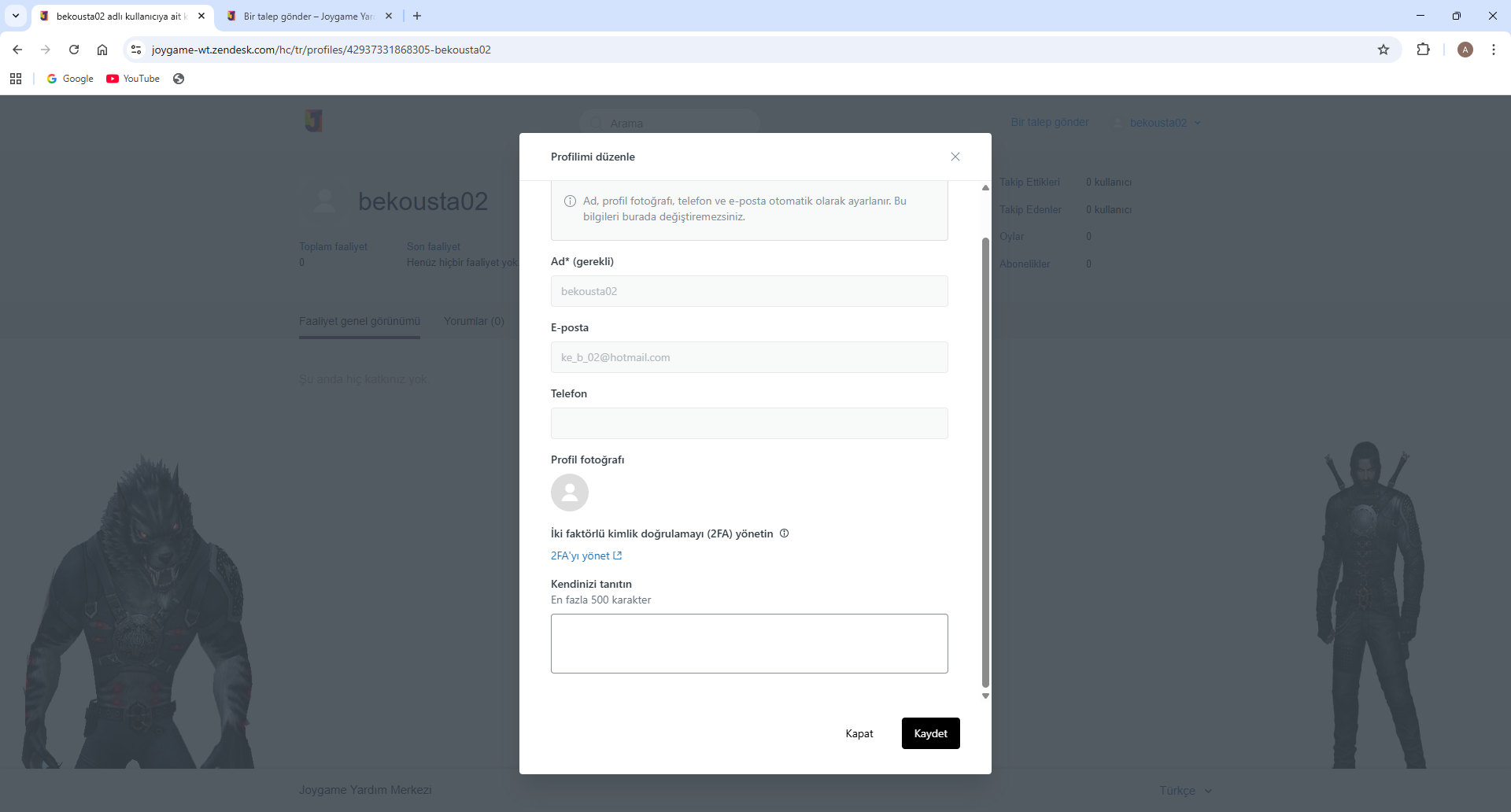This screenshot has width=1511, height=812.
Task: Open the Chrome three-dot menu
Action: pos(1494,50)
